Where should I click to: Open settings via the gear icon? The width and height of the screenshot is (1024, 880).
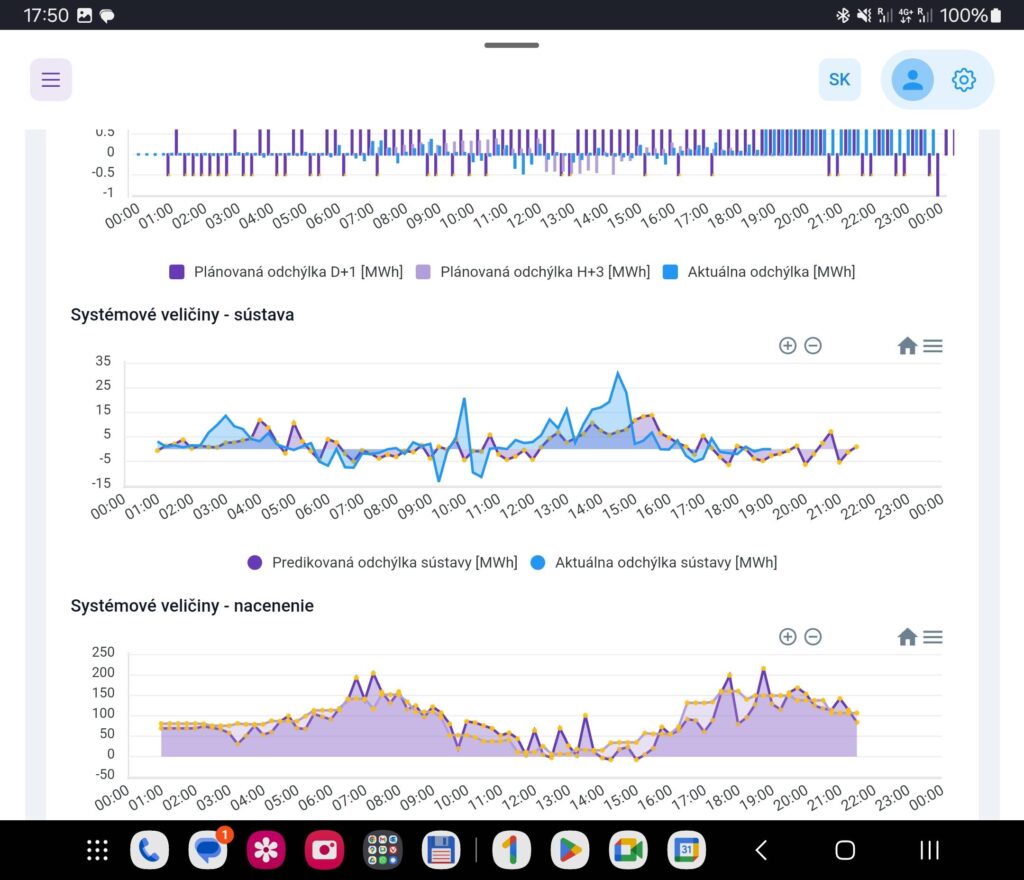click(x=963, y=80)
